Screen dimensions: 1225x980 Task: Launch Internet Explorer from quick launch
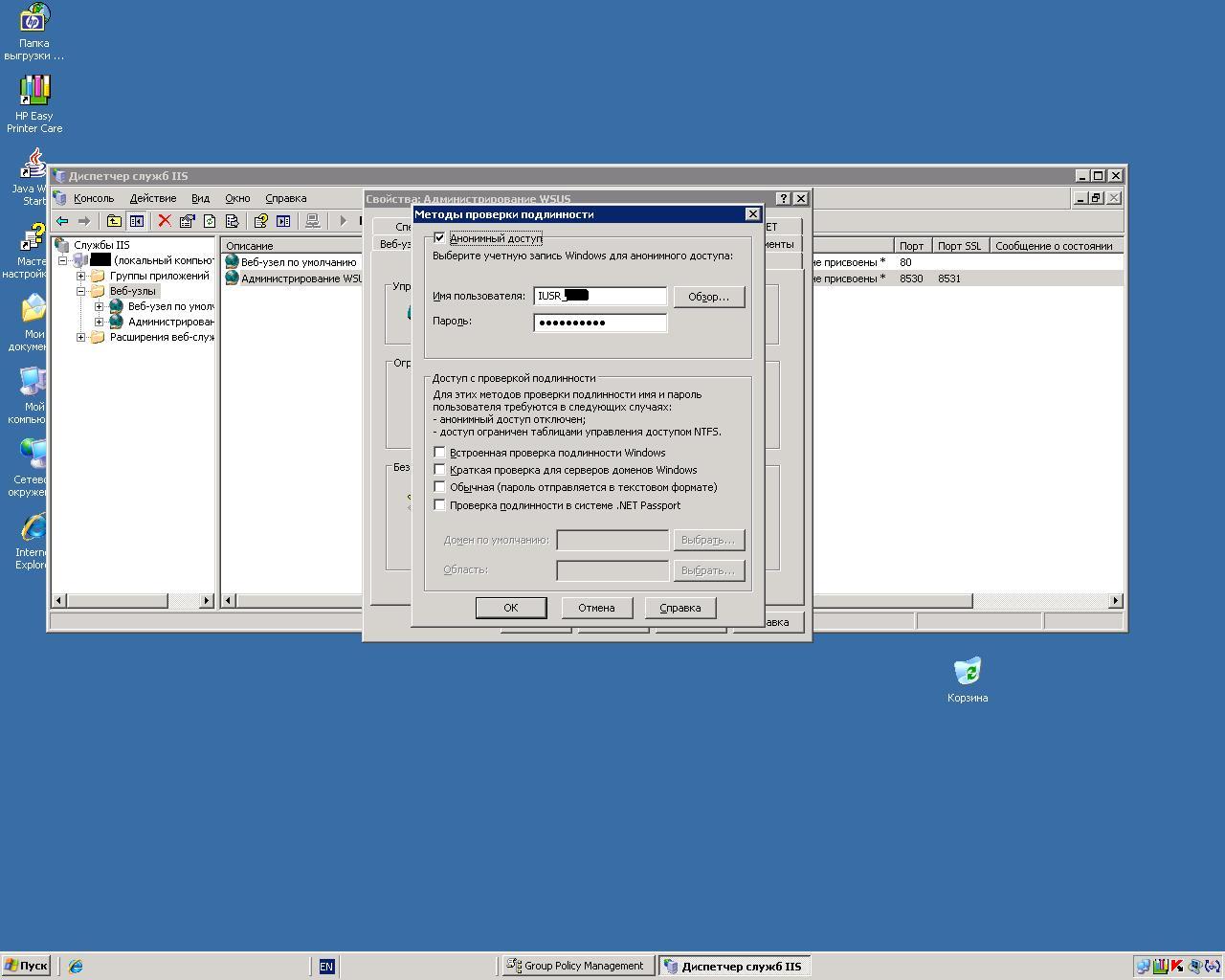(76, 967)
